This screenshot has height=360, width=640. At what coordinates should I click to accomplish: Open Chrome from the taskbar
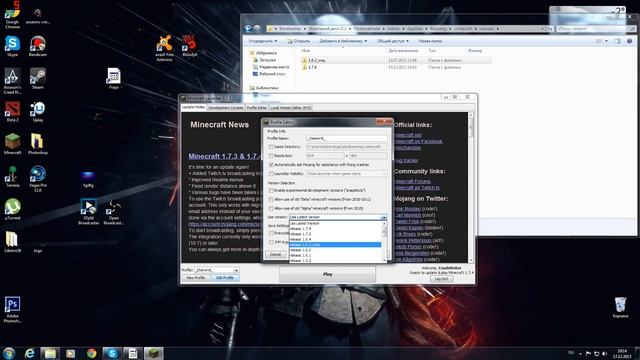tap(91, 353)
